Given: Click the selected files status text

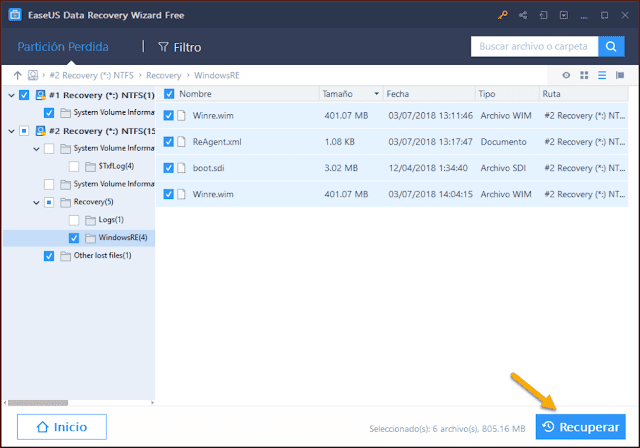Looking at the screenshot, I should (447, 428).
